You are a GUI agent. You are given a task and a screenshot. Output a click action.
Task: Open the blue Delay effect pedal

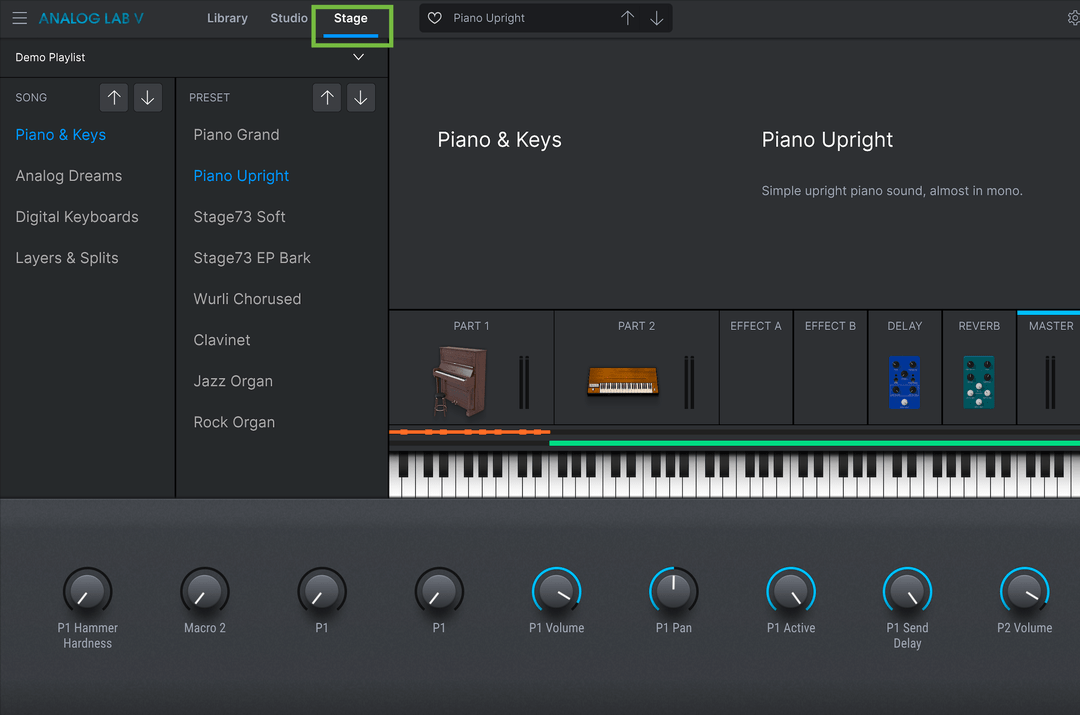click(904, 382)
